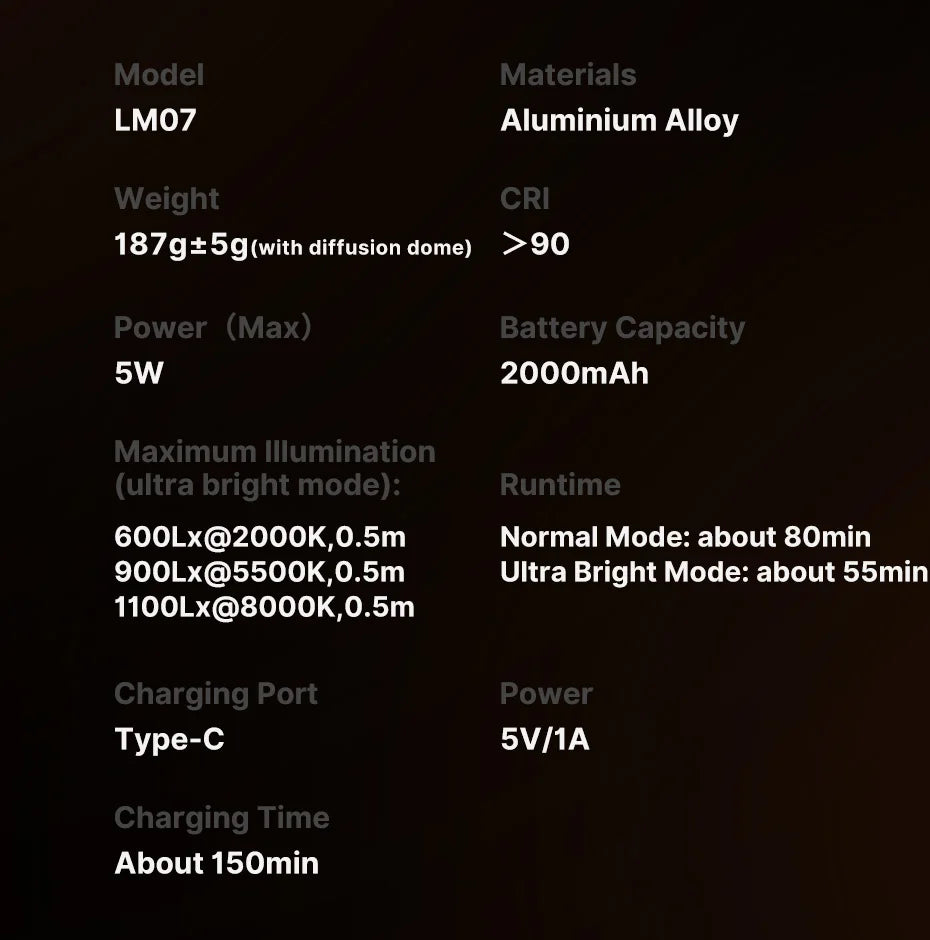Screen dimensions: 930x940
Task: Click the Type-C charging port value
Action: coord(169,740)
